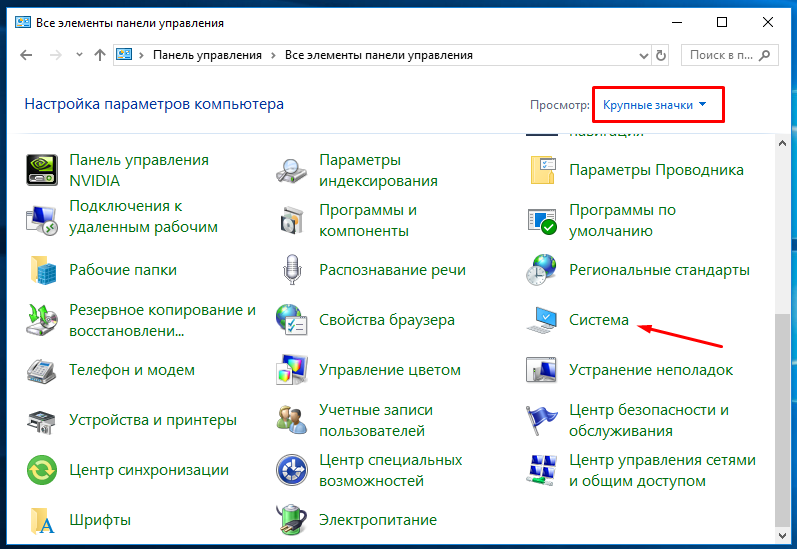Select Панель управления breadcrumb in address bar
797x549 pixels.
pyautogui.click(x=207, y=55)
